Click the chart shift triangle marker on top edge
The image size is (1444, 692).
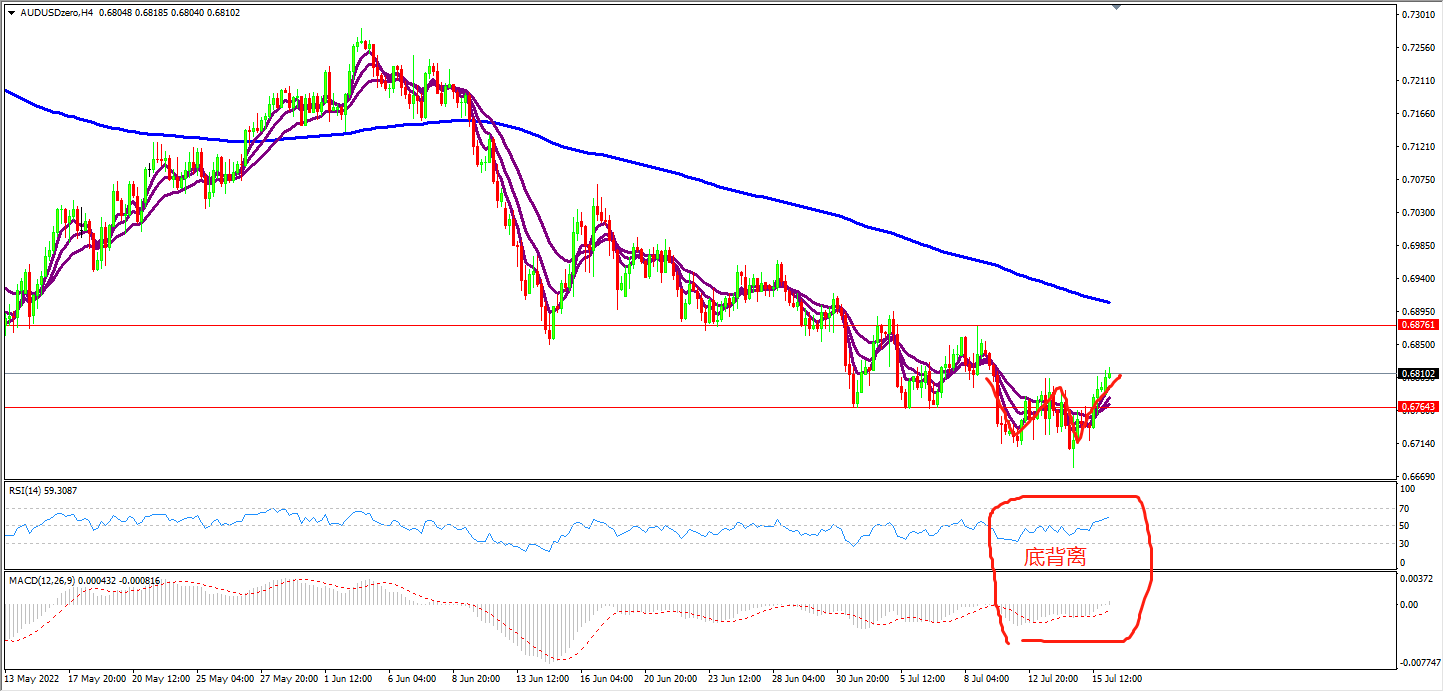(x=1117, y=7)
